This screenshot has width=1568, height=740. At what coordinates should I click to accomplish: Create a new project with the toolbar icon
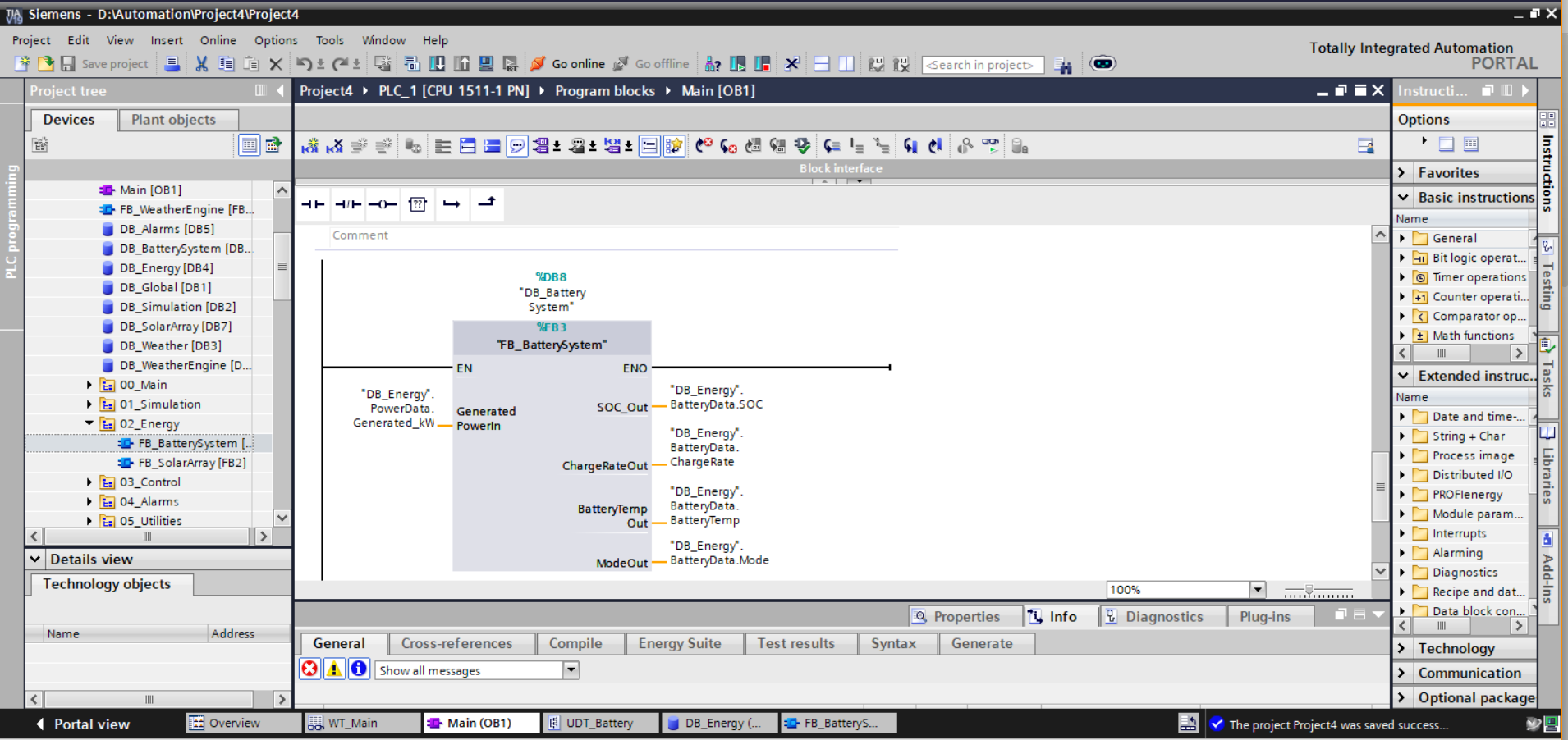pyautogui.click(x=22, y=64)
